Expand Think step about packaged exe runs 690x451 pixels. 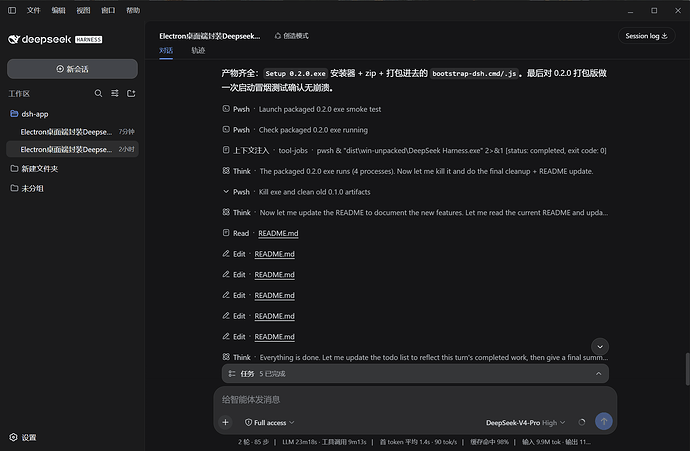pos(407,171)
